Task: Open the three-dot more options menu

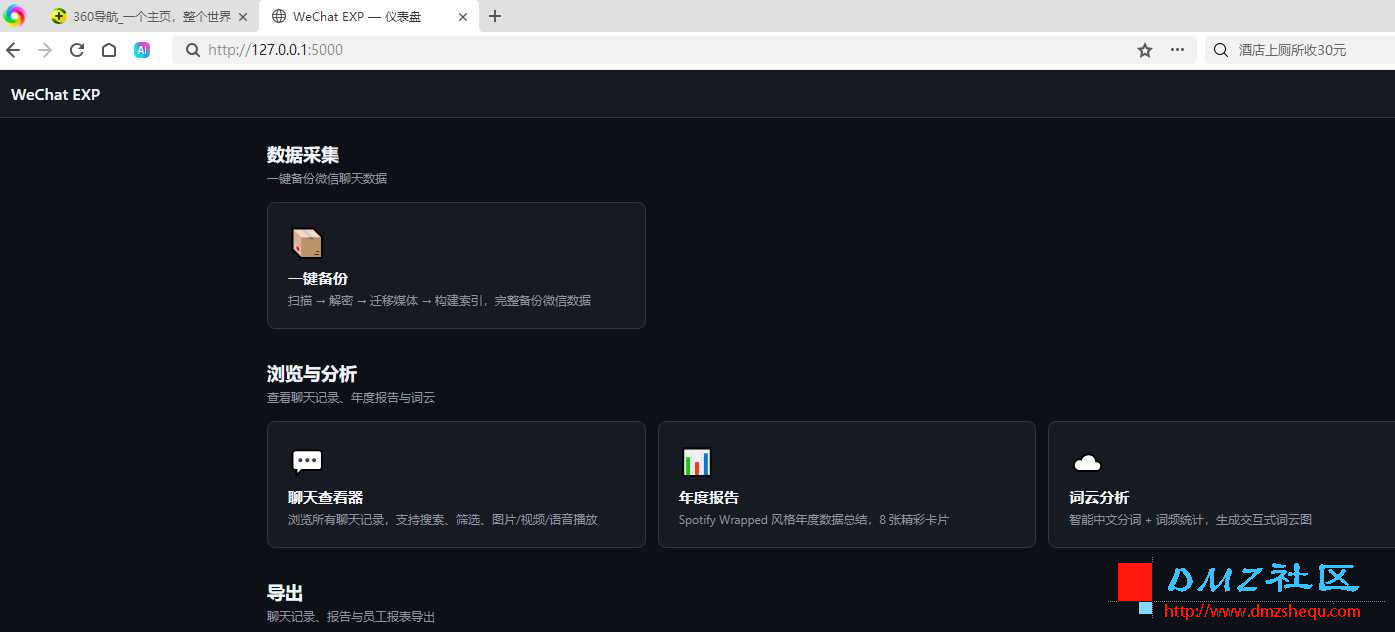Action: click(1178, 50)
